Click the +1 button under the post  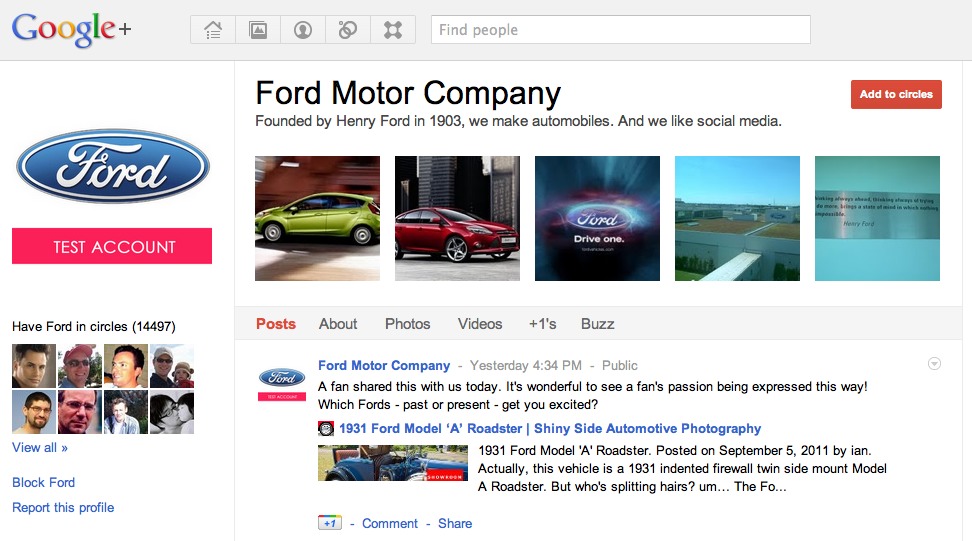pyautogui.click(x=330, y=523)
